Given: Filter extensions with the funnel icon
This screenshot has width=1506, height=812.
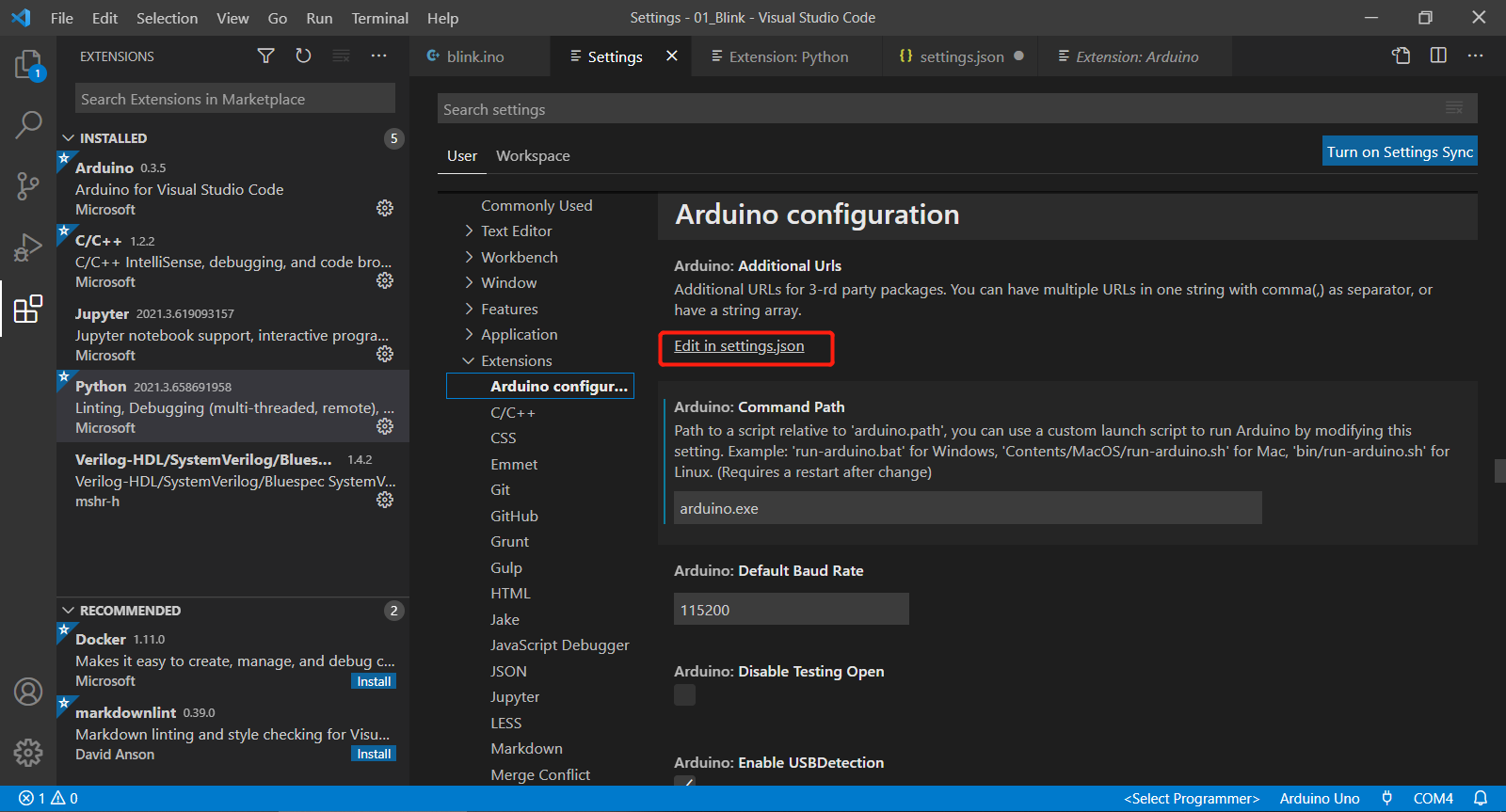Looking at the screenshot, I should click(x=266, y=56).
